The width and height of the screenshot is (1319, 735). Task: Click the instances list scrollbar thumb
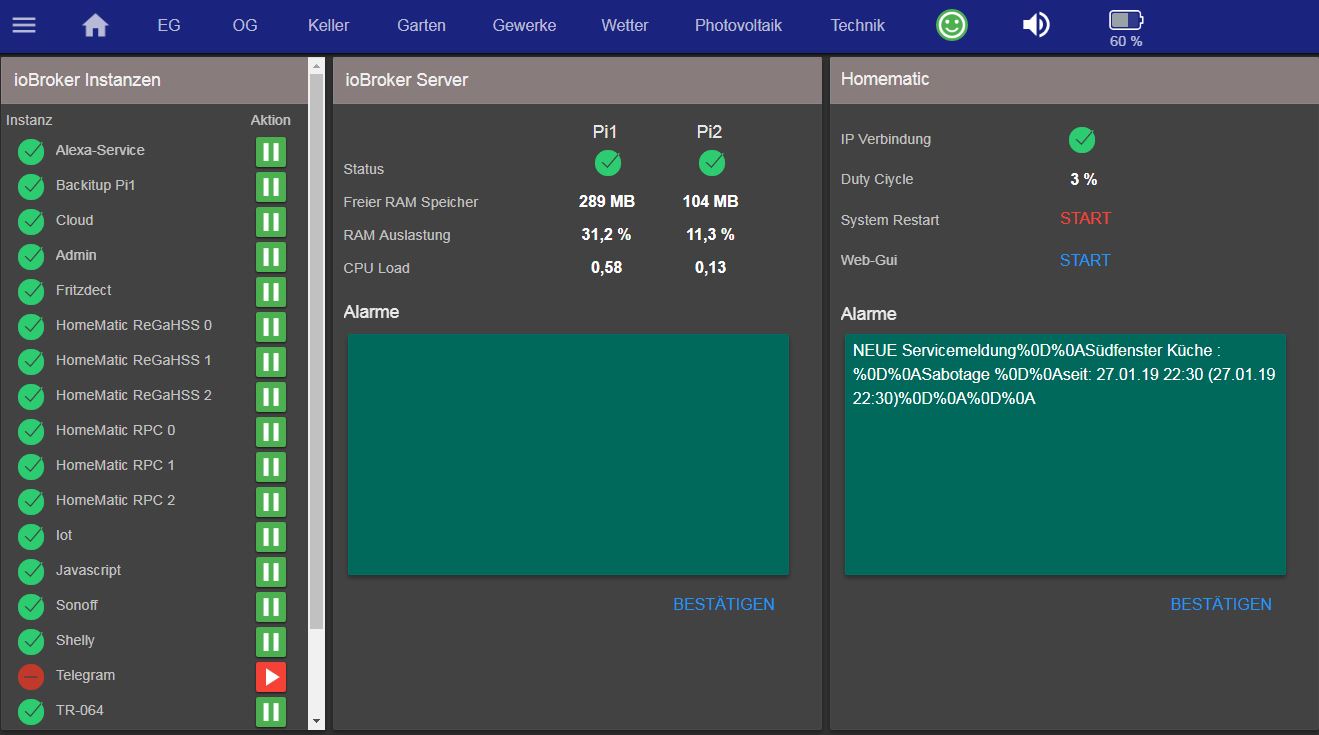[x=317, y=350]
